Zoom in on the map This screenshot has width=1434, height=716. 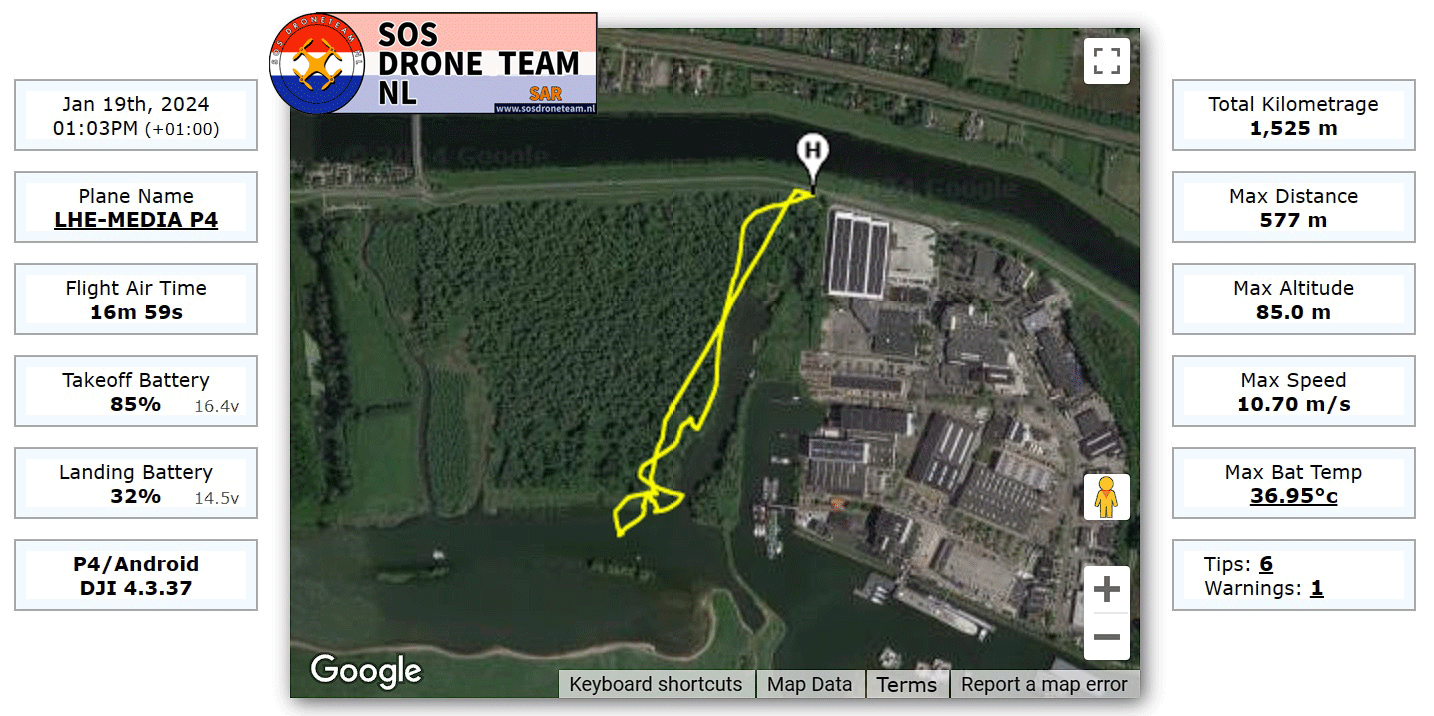click(x=1106, y=589)
